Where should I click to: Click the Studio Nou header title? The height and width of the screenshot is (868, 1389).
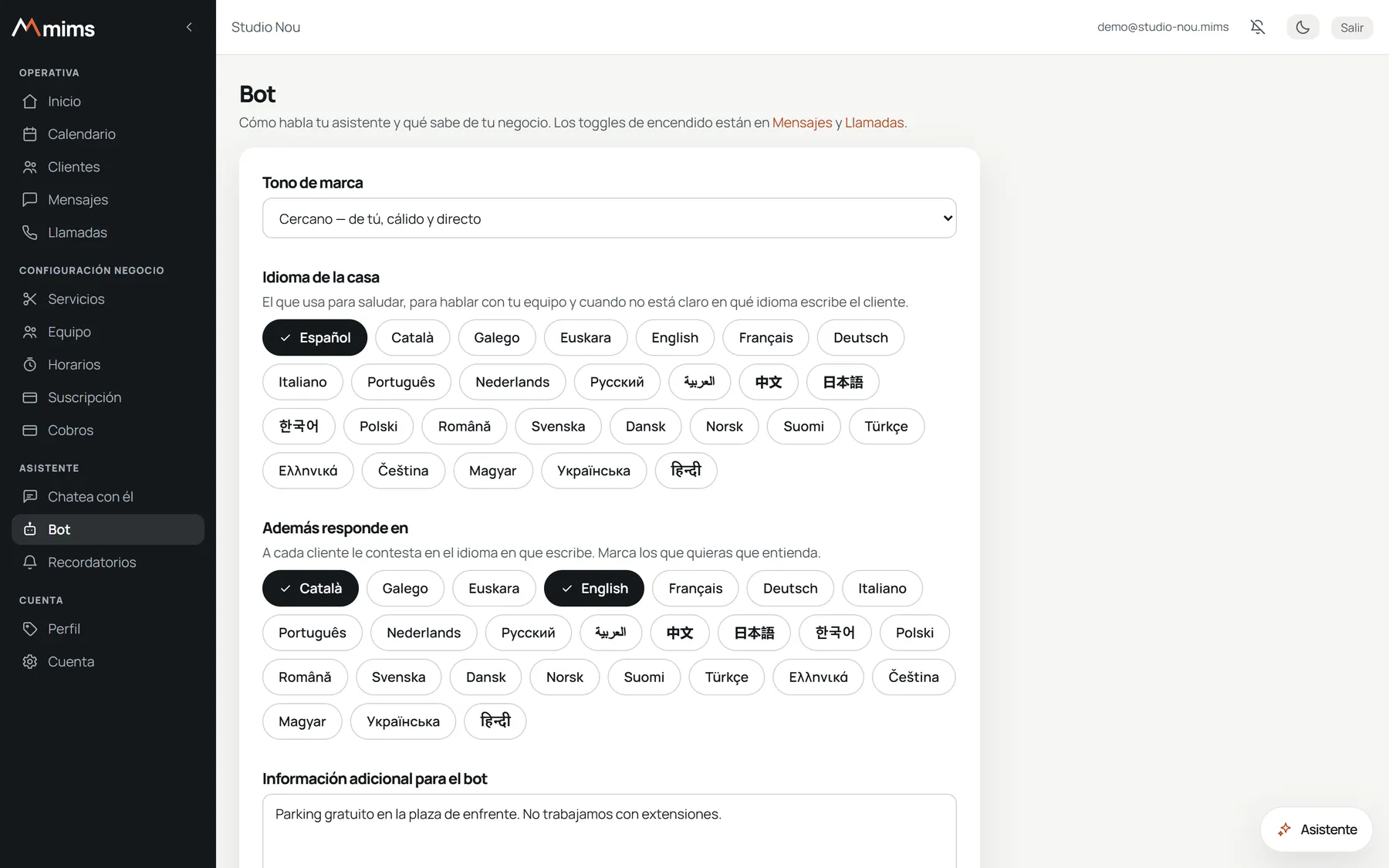[x=265, y=27]
